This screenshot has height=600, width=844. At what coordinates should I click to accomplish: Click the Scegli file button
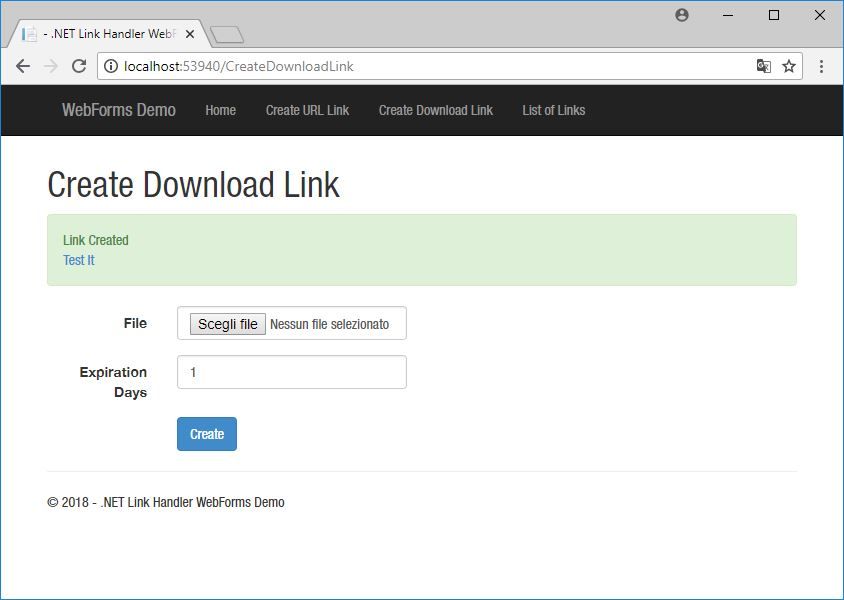coord(228,324)
